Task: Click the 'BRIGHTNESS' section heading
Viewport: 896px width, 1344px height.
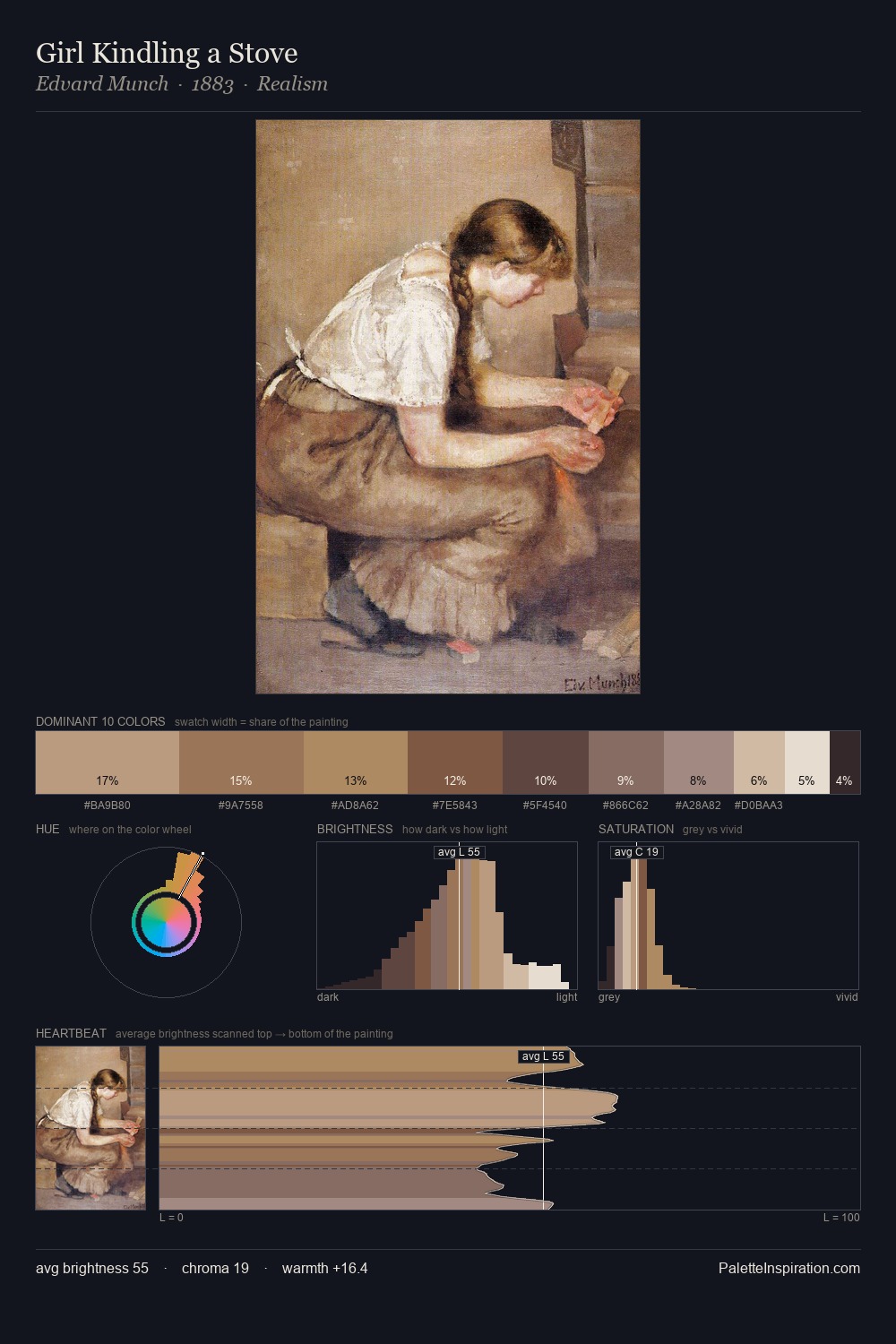Action: [355, 829]
